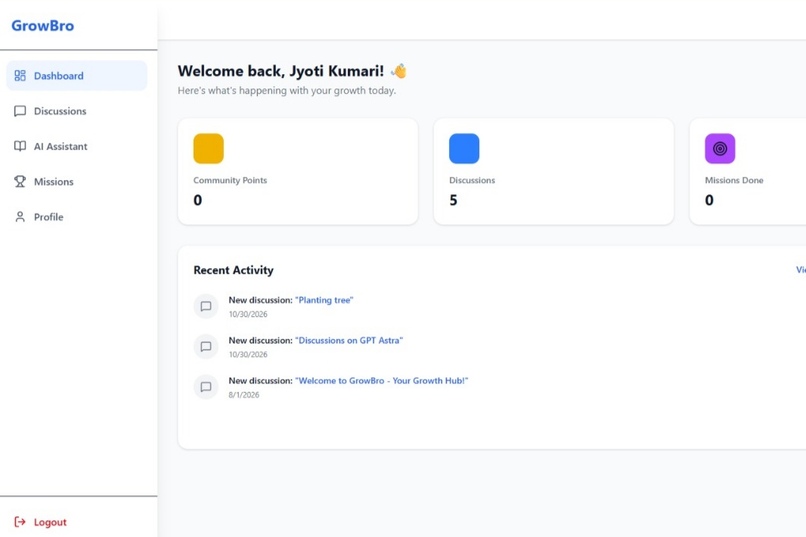Go to AI Assistant page
This screenshot has width=806, height=537.
77,146
